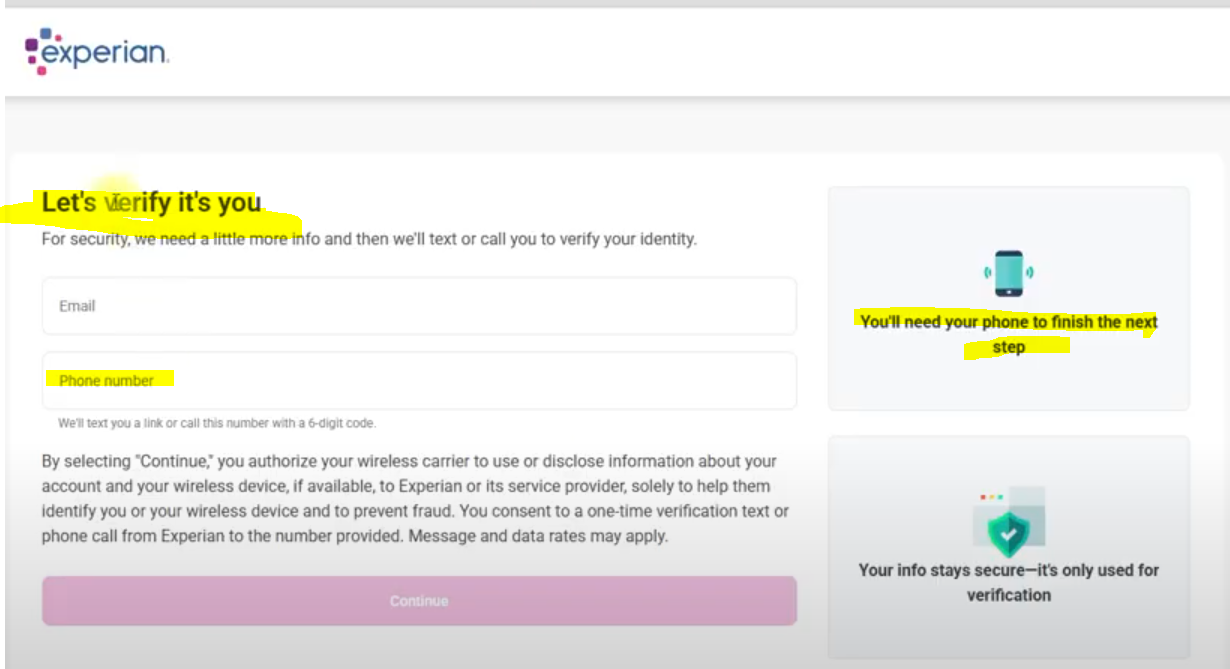Click the phone reminder card's empty bottom area
The height and width of the screenshot is (669, 1230).
[x=1009, y=385]
